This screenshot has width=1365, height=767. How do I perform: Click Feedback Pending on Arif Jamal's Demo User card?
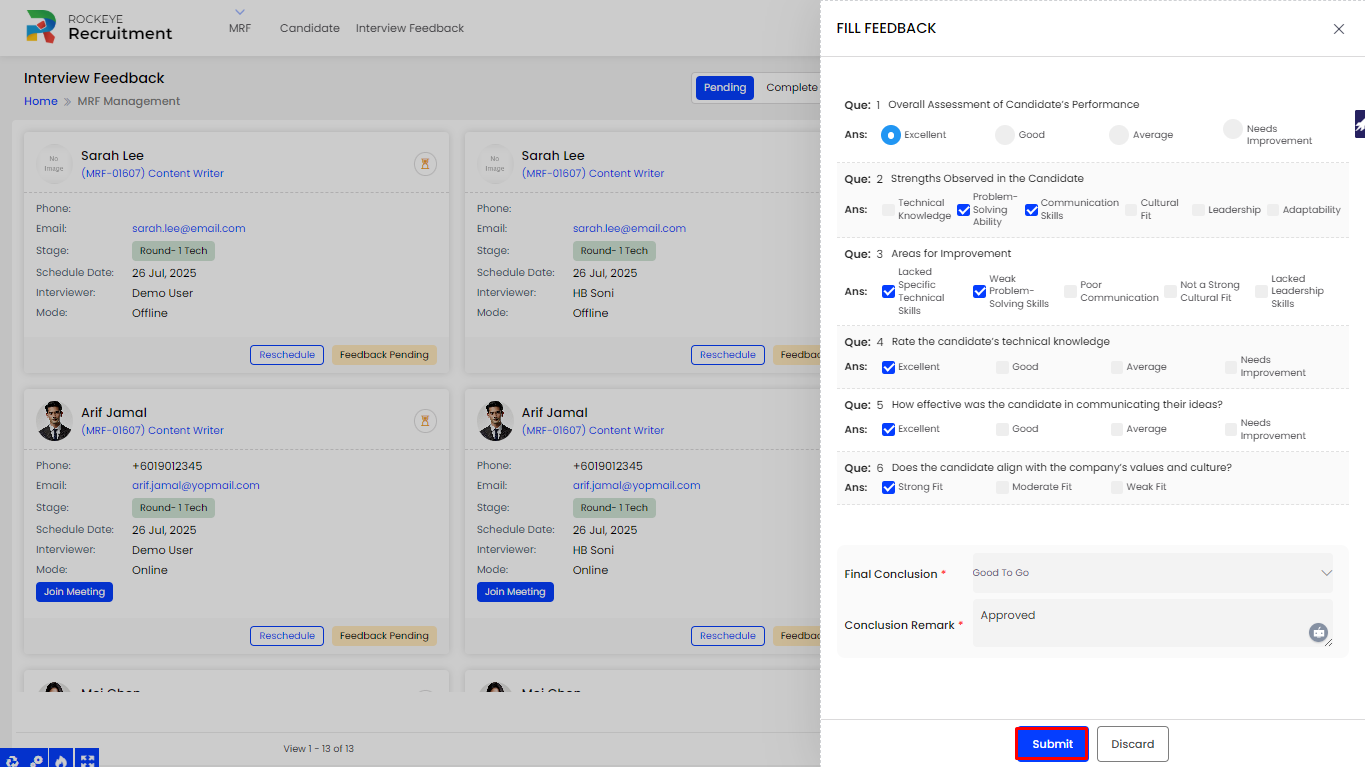(384, 636)
